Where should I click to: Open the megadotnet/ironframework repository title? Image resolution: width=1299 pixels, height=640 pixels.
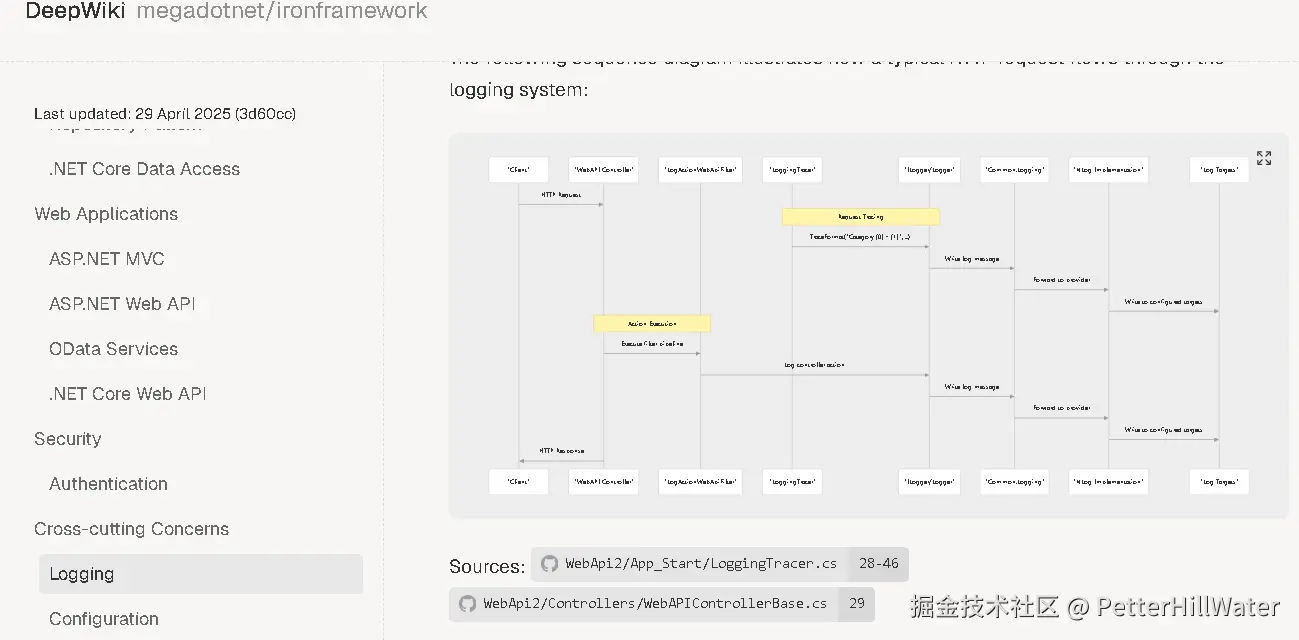[281, 12]
